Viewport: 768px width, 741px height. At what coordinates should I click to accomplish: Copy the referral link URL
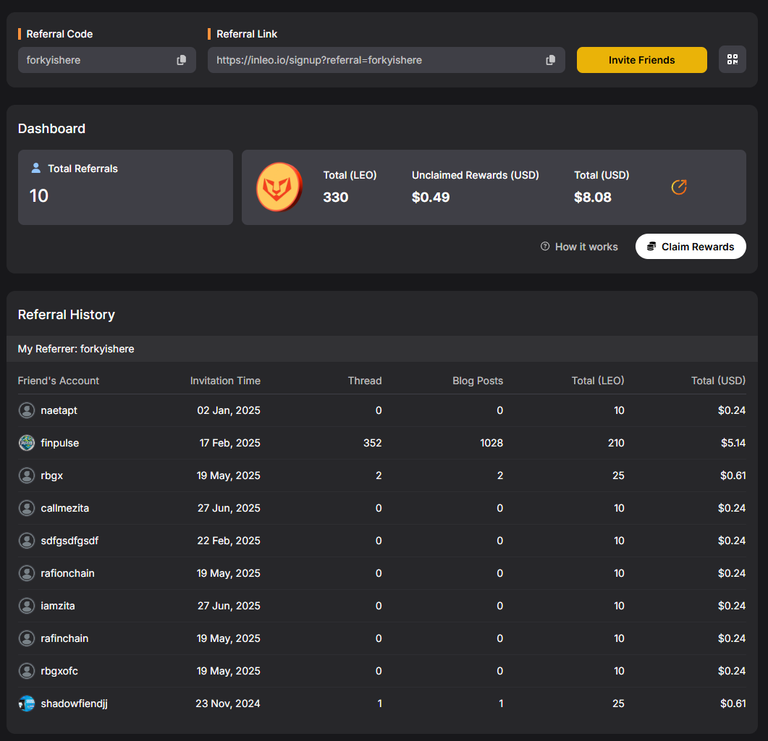(551, 60)
